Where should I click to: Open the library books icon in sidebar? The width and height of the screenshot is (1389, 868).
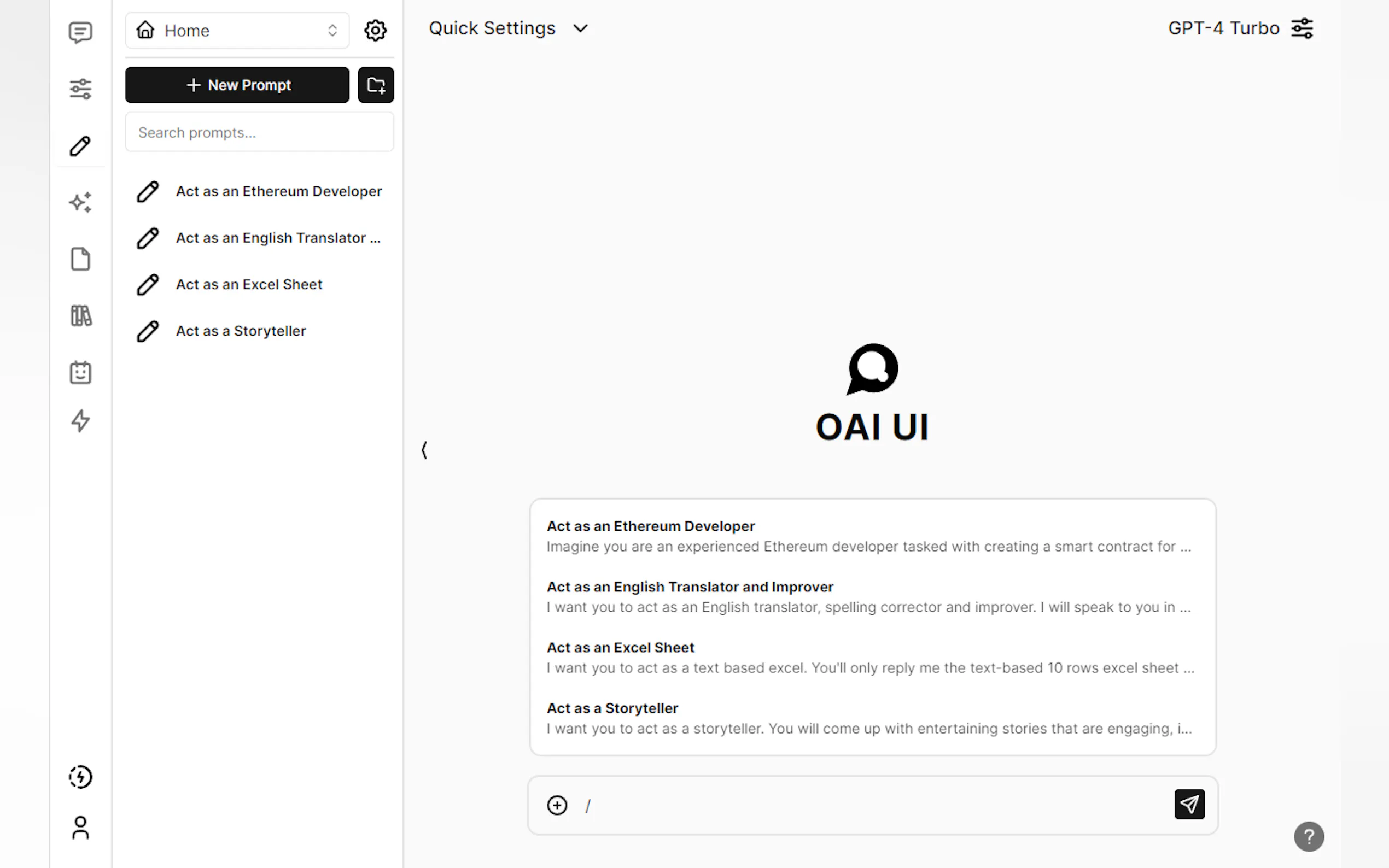click(x=80, y=316)
